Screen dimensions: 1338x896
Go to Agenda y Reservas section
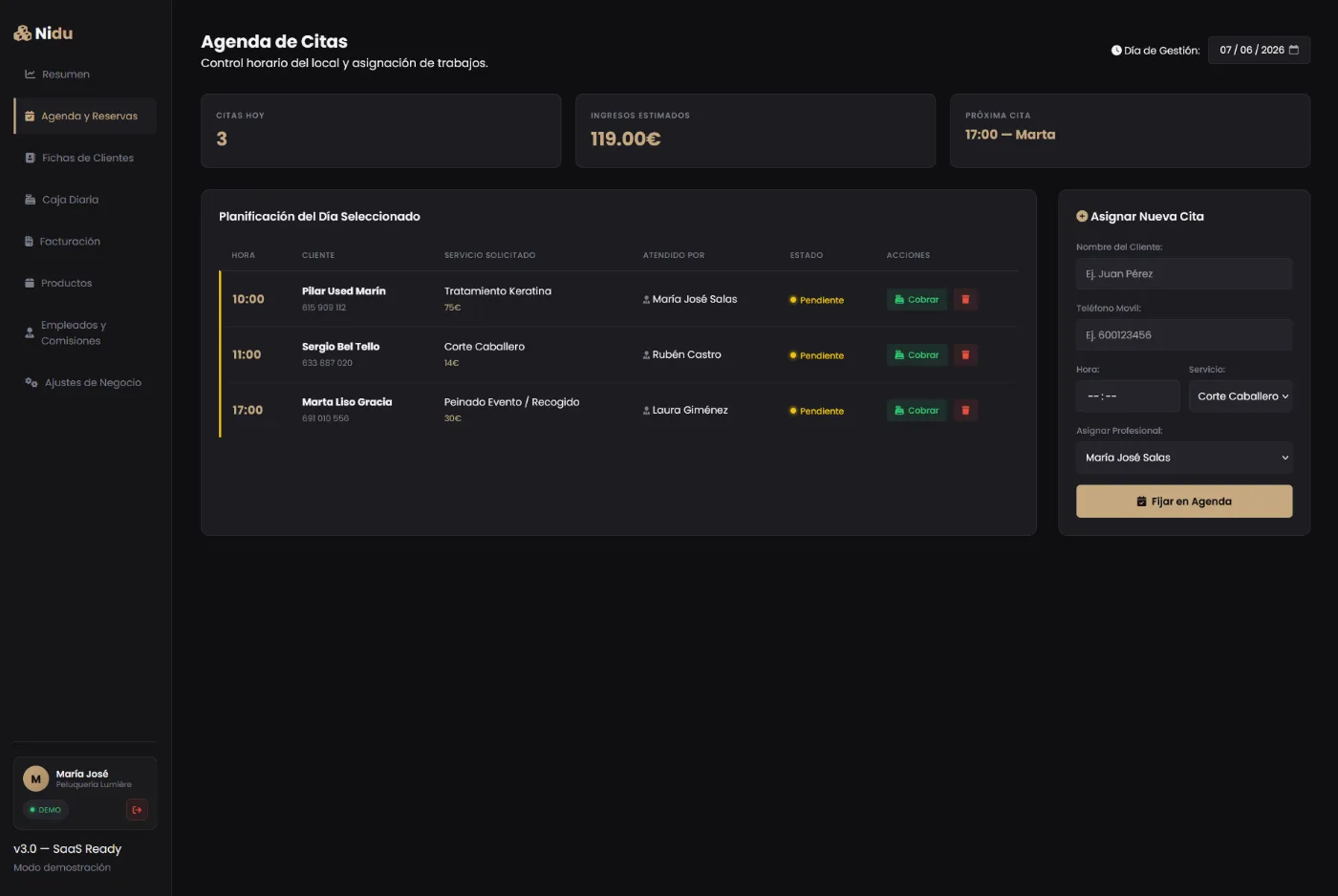[85, 116]
